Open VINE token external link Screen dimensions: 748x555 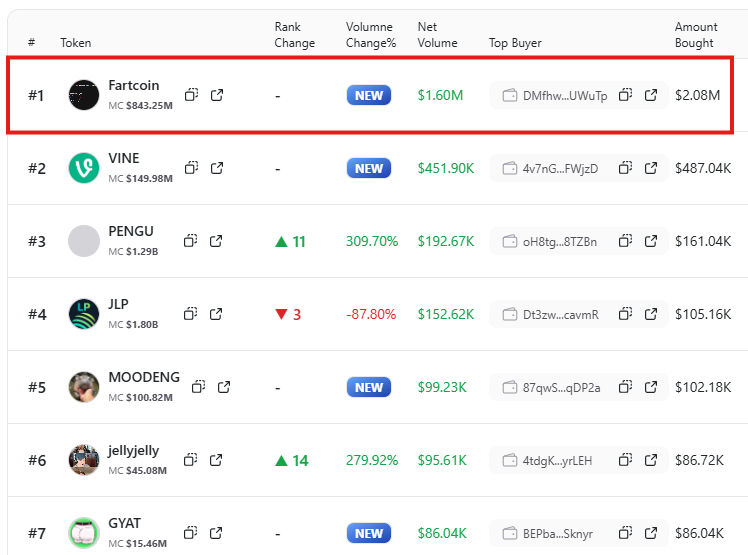pos(217,168)
